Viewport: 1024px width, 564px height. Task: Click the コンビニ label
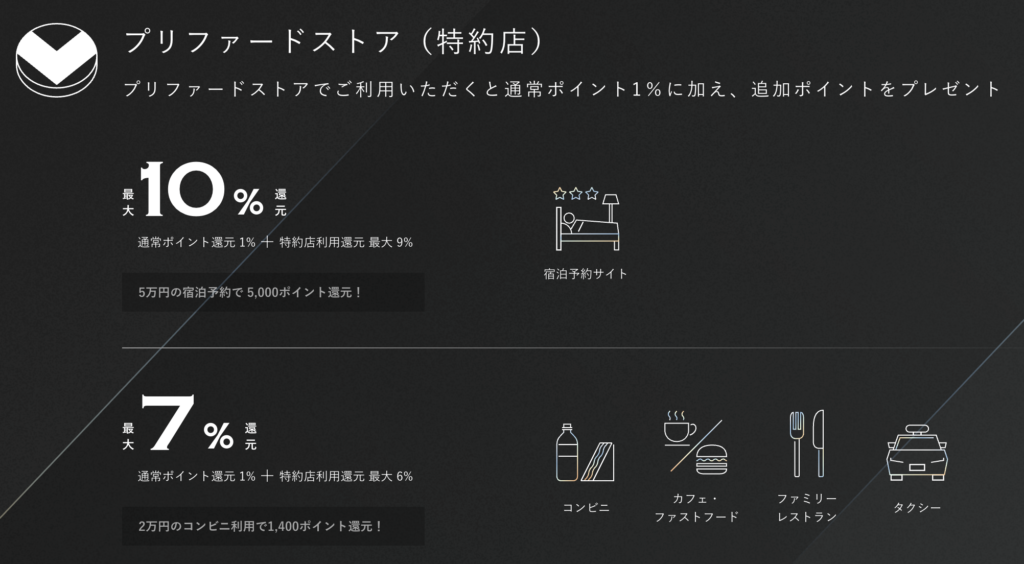[x=586, y=507]
